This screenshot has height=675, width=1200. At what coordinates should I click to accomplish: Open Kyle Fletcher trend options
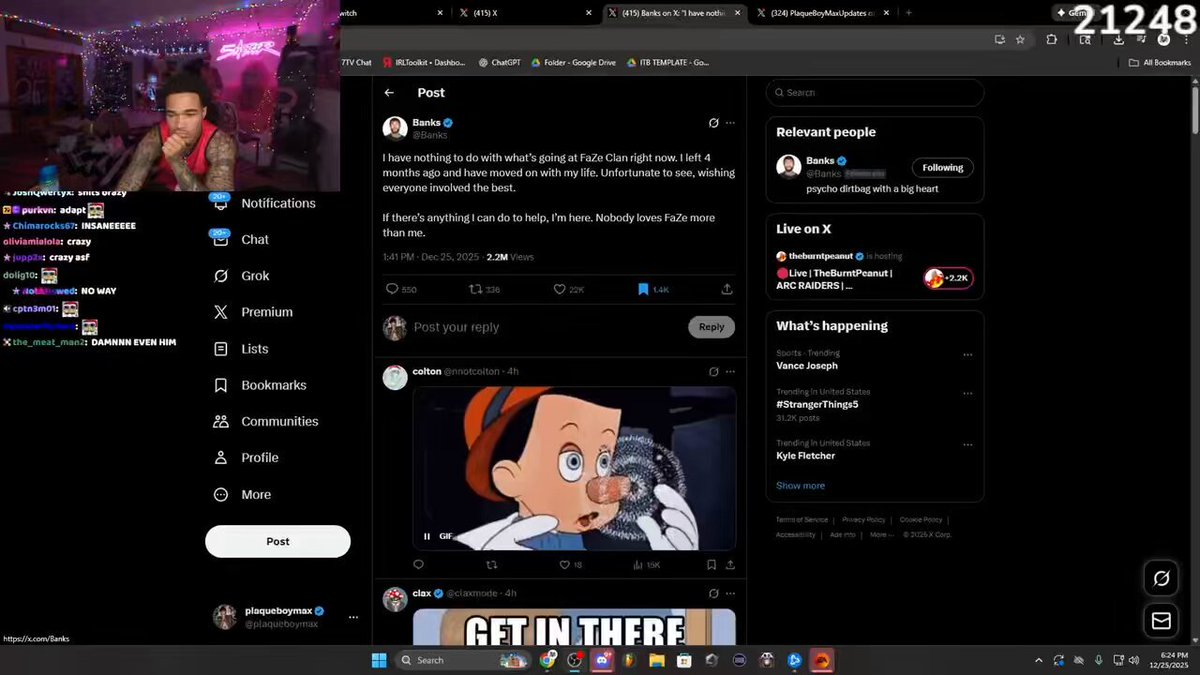967,445
